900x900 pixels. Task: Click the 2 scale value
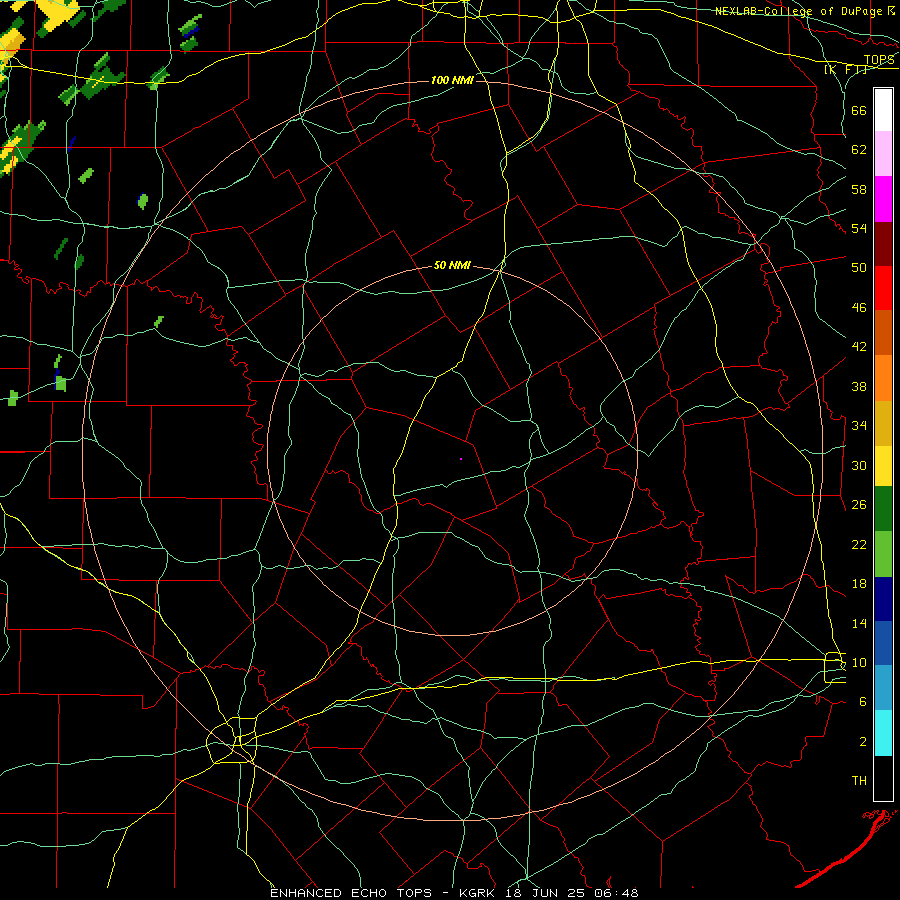click(863, 742)
